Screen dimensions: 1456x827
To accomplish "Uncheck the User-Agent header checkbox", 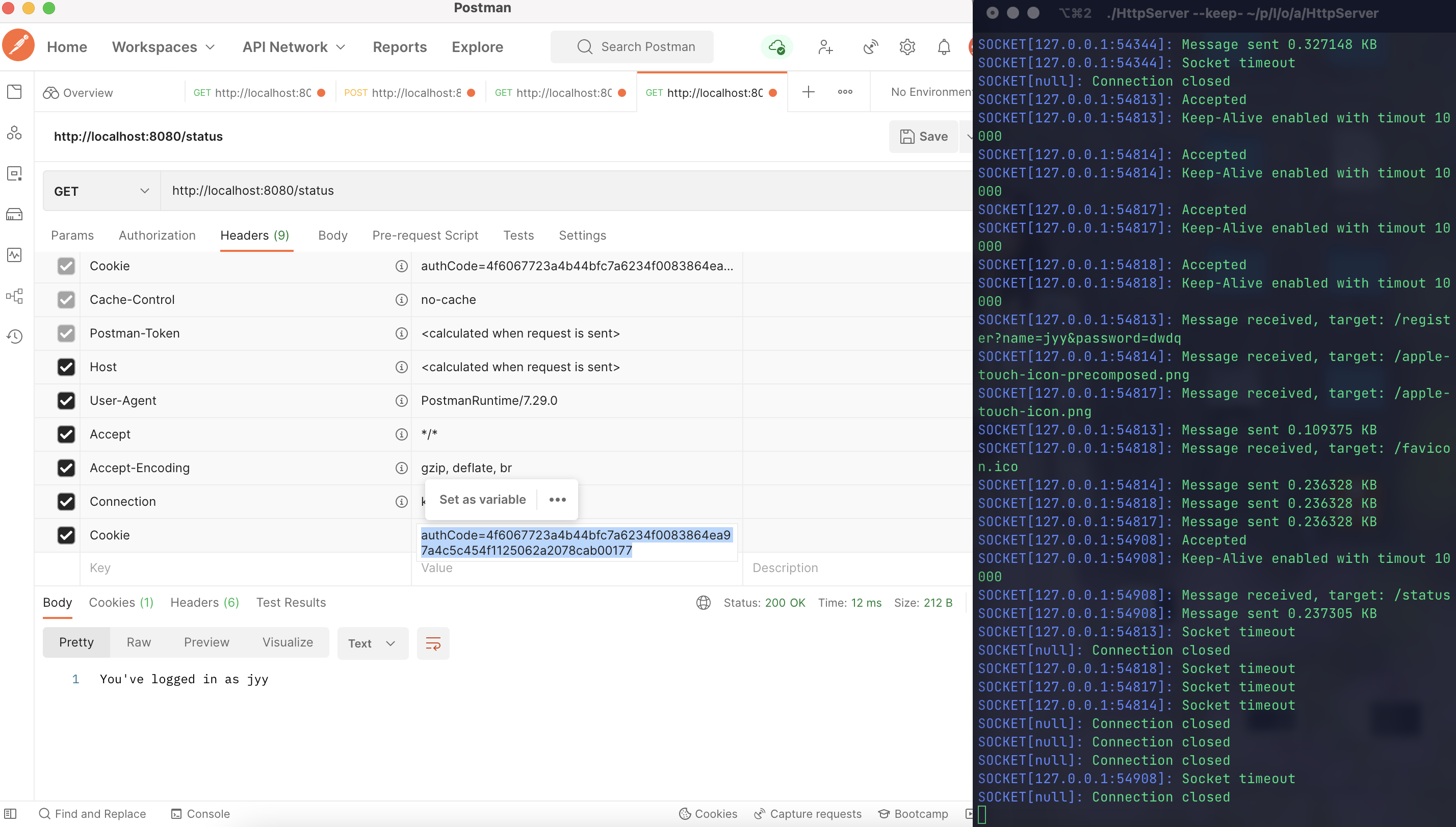I will tap(66, 400).
